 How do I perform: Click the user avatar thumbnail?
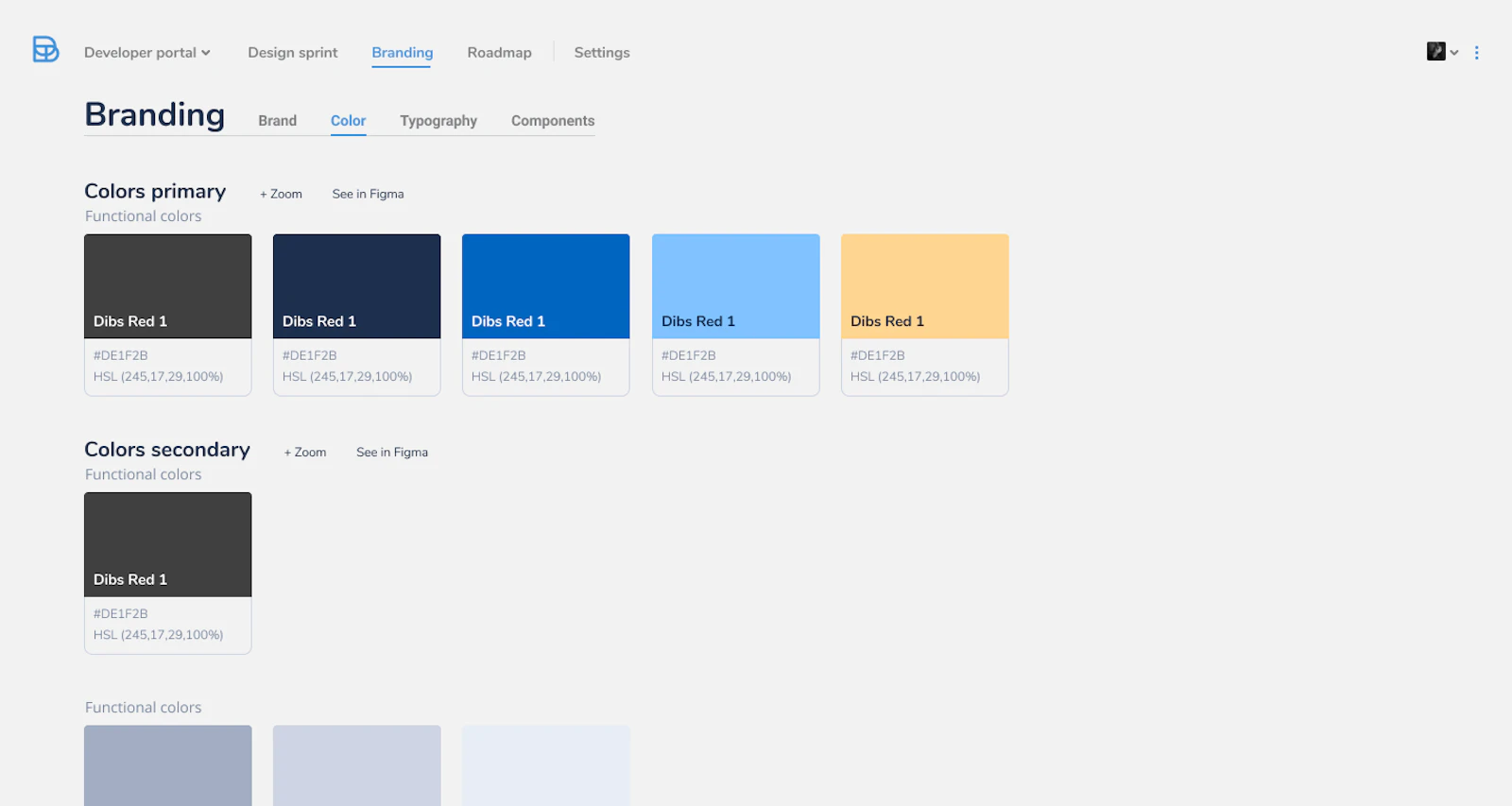[x=1435, y=52]
